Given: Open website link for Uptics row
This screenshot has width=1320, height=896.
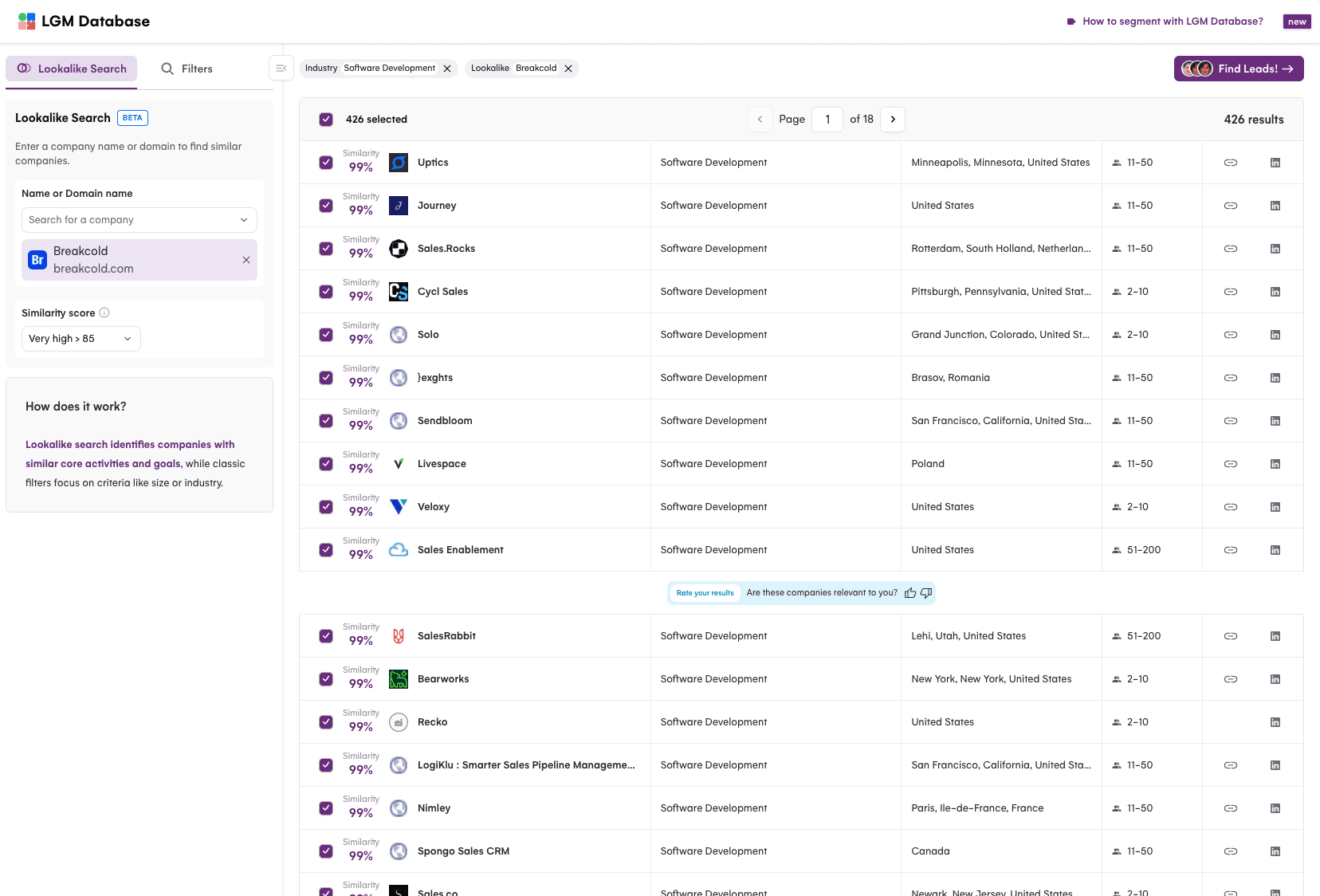Looking at the screenshot, I should point(1231,163).
